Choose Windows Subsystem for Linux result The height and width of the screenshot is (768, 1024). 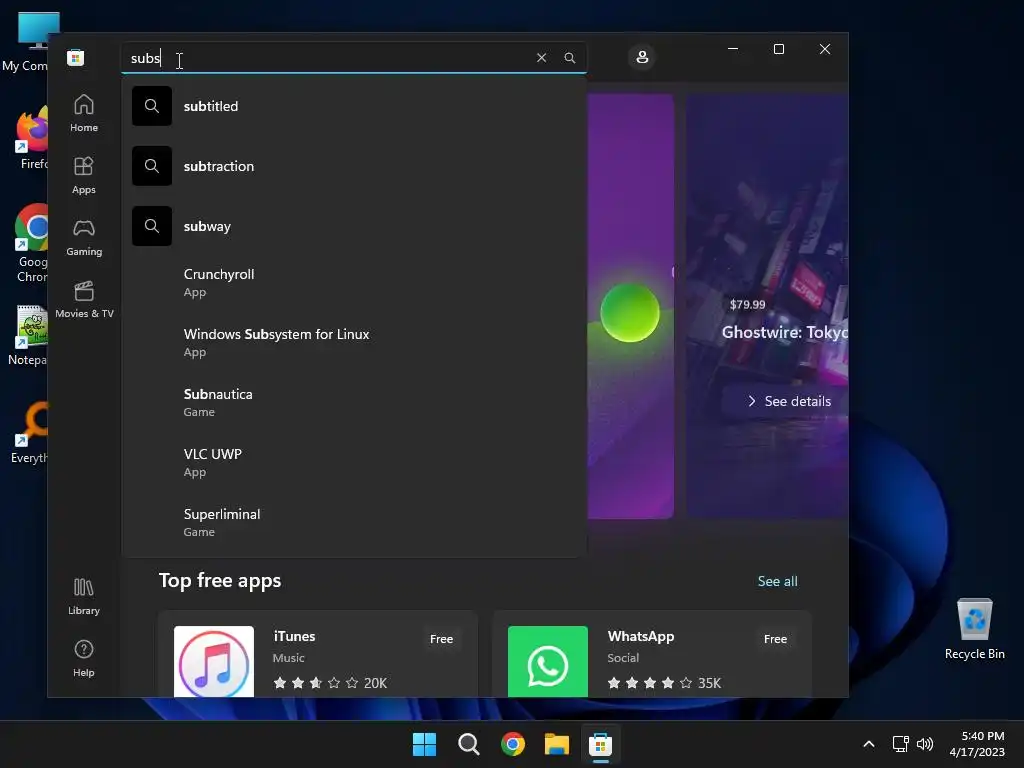pos(354,342)
